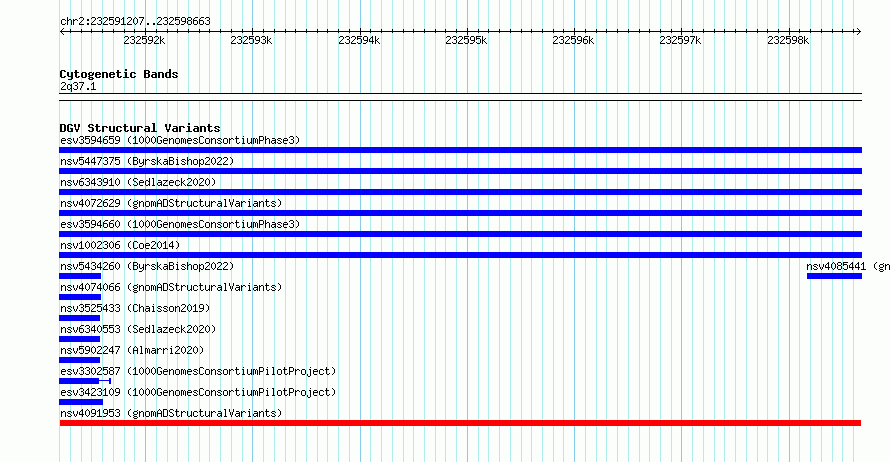Select the short bar under nsv4085441
890x462 pixels.
tap(834, 276)
